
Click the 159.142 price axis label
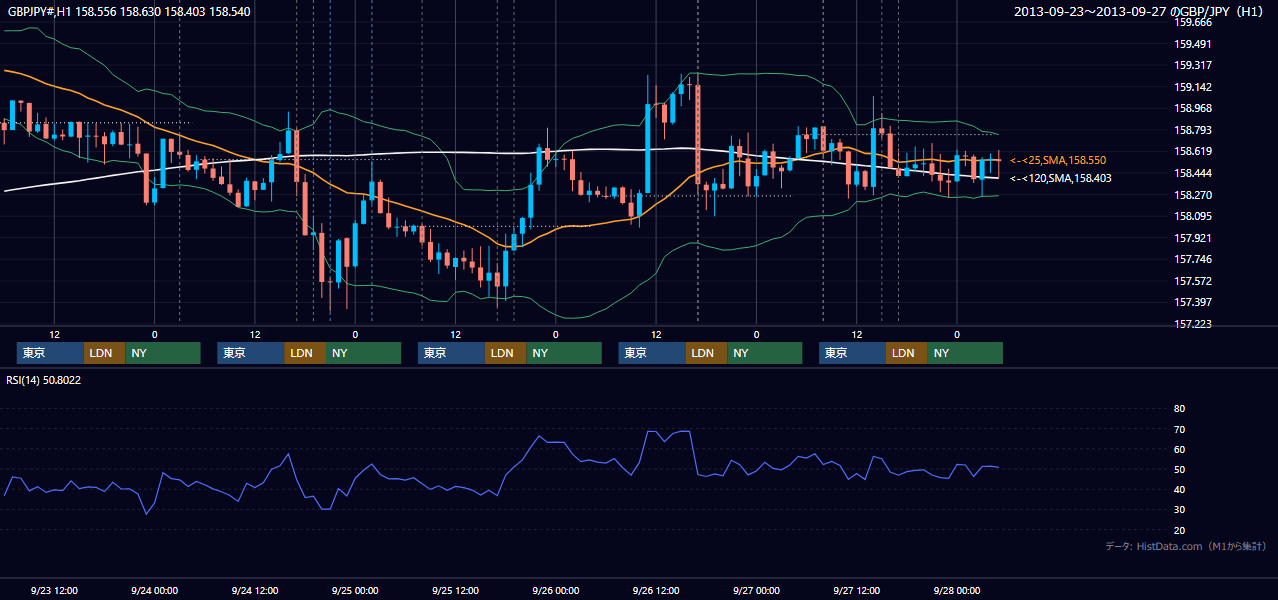click(x=1193, y=87)
